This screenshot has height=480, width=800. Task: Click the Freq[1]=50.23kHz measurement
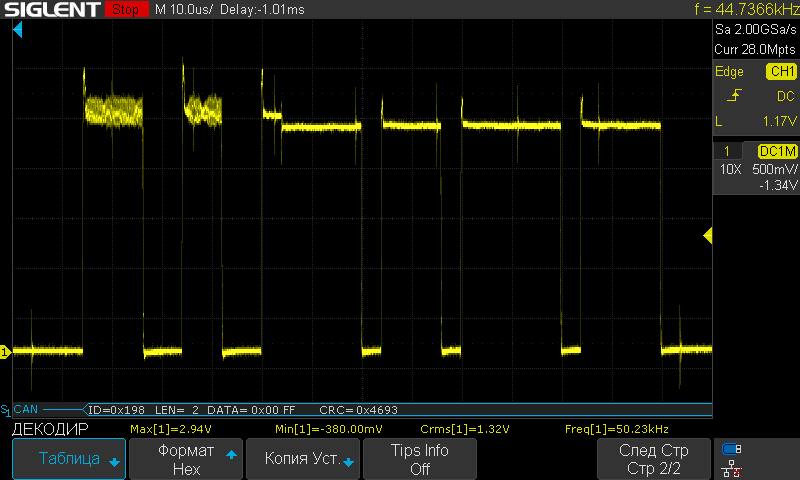616,429
